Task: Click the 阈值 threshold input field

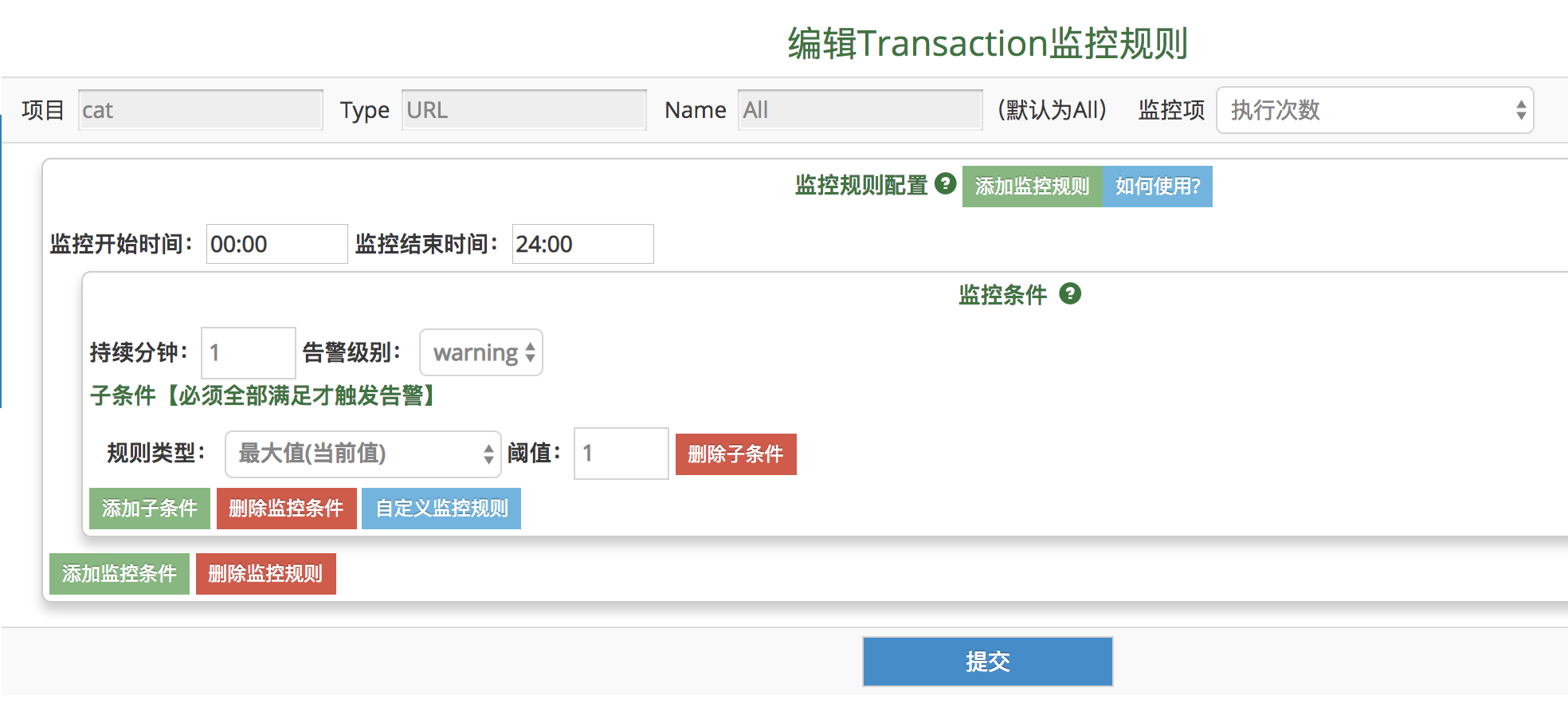Action: [x=620, y=453]
